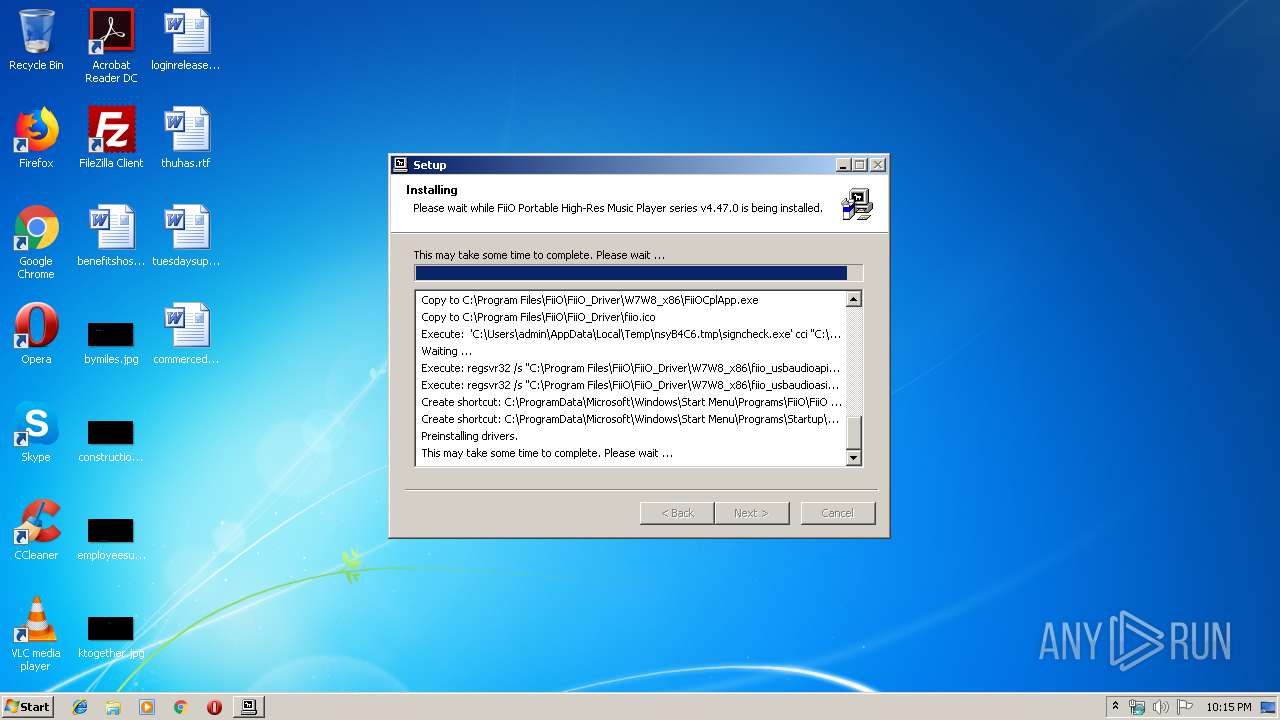The image size is (1280, 720).
Task: Open the Google Chrome desktop shortcut
Action: point(36,242)
